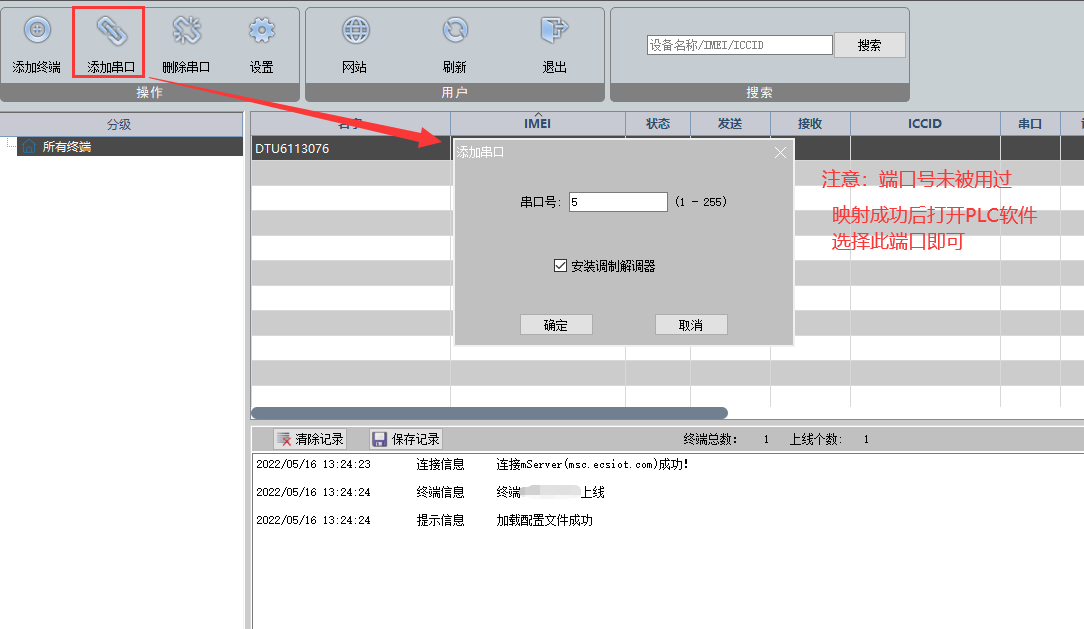Click 取消 to cancel the dialog
Image resolution: width=1084 pixels, height=629 pixels.
pyautogui.click(x=691, y=325)
